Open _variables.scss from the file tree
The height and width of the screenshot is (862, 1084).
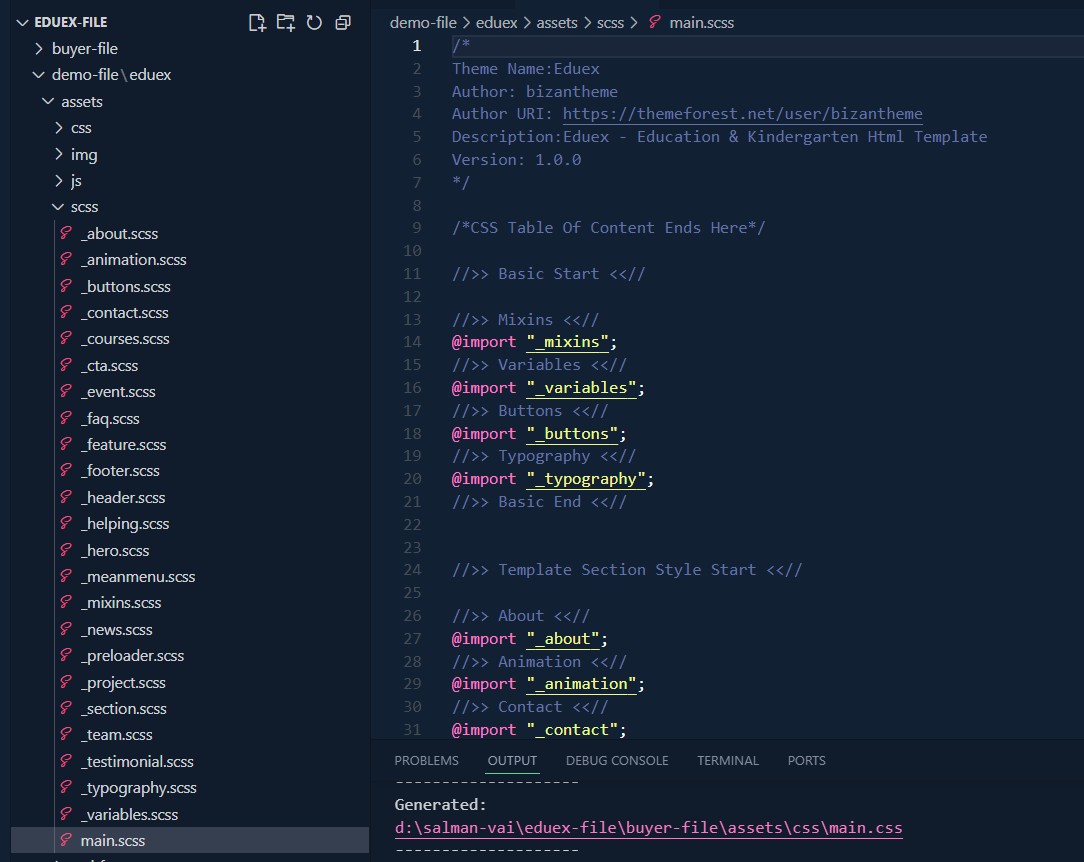[129, 814]
